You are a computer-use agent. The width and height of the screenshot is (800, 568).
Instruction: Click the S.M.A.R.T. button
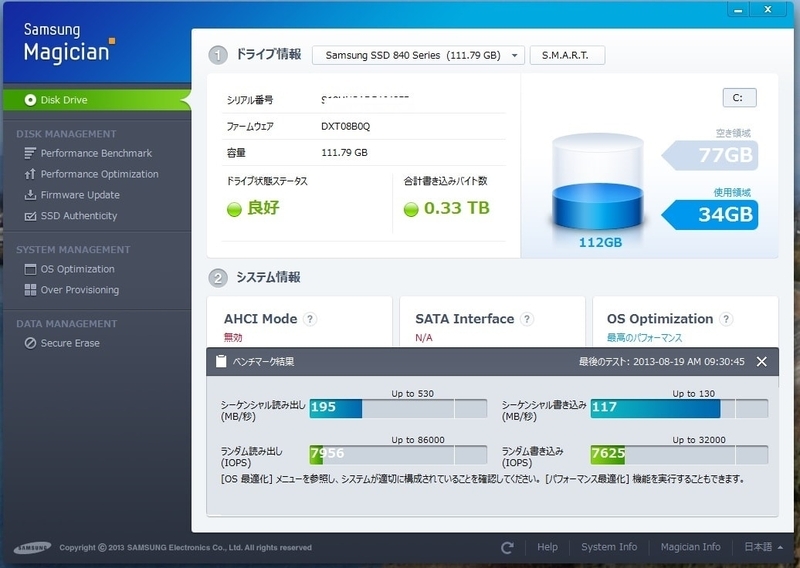[x=567, y=55]
